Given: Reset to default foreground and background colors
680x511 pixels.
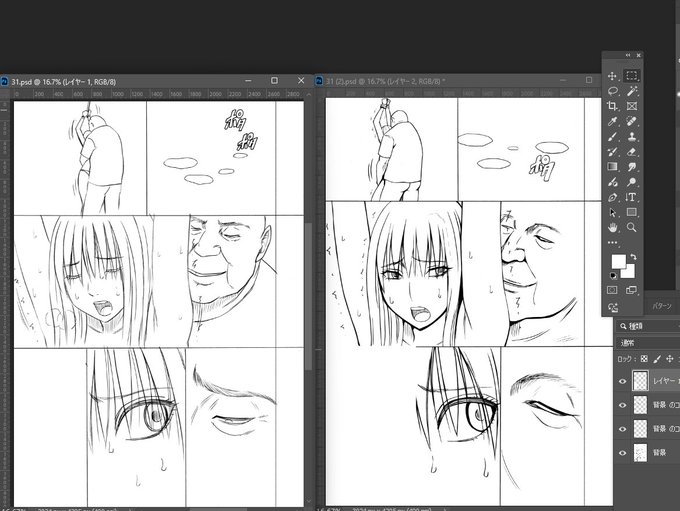Looking at the screenshot, I should (x=613, y=275).
